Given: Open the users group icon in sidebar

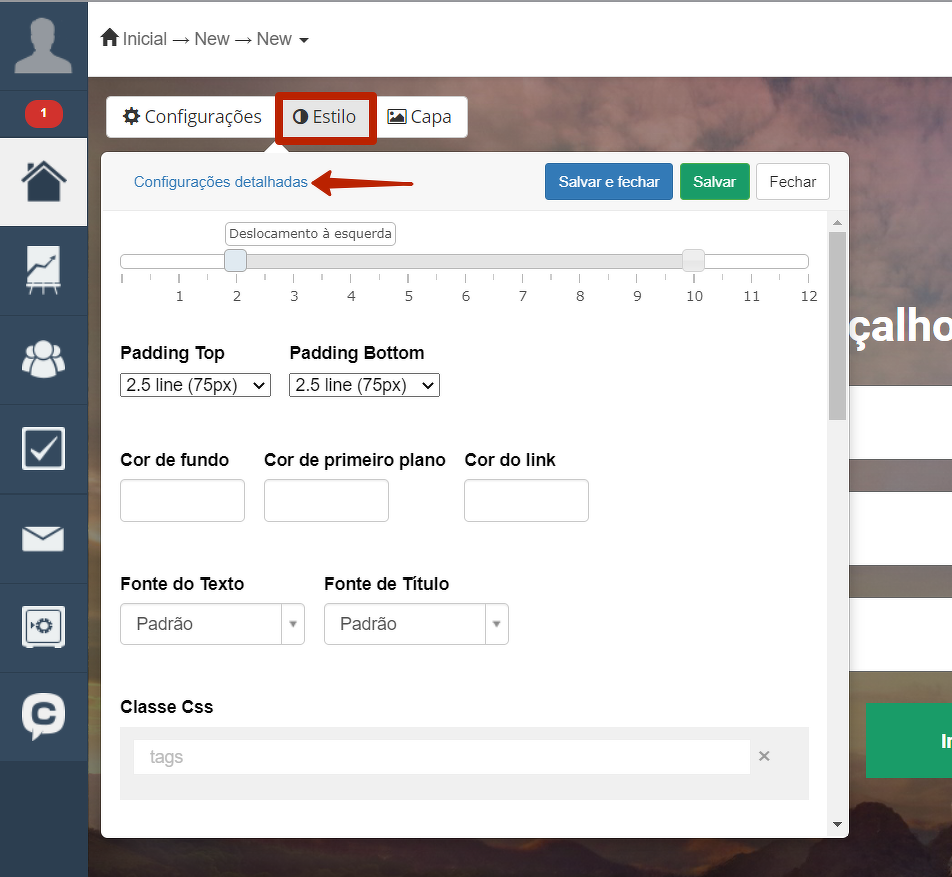Looking at the screenshot, I should 43,360.
